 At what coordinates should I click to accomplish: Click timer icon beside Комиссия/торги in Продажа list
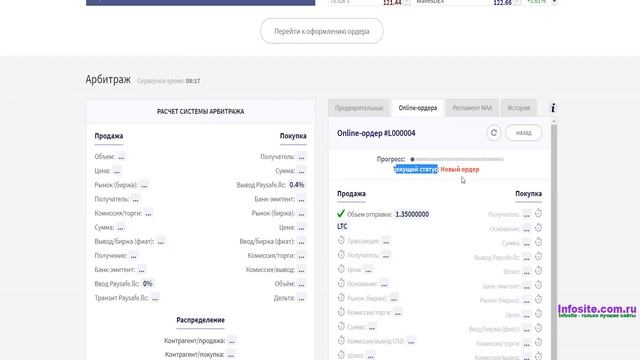point(341,312)
